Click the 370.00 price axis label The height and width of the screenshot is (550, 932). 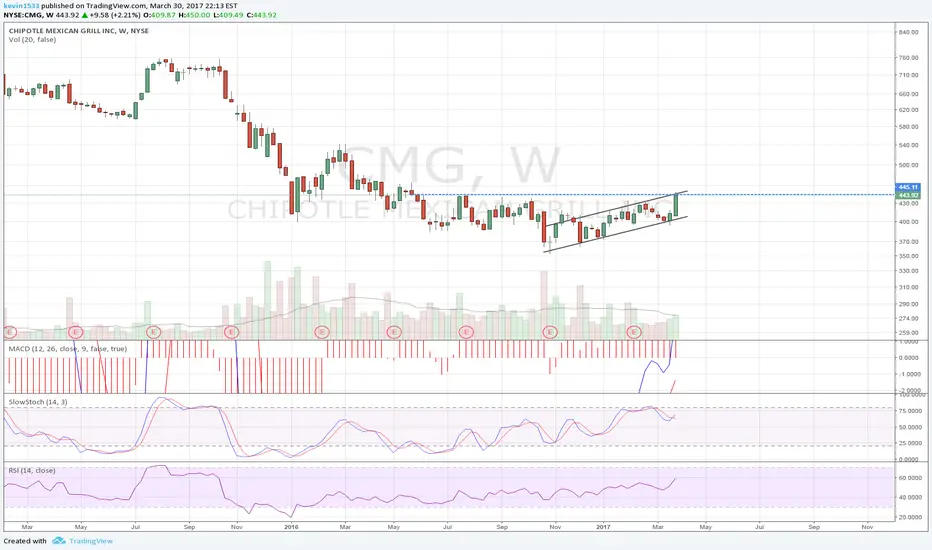coord(909,242)
